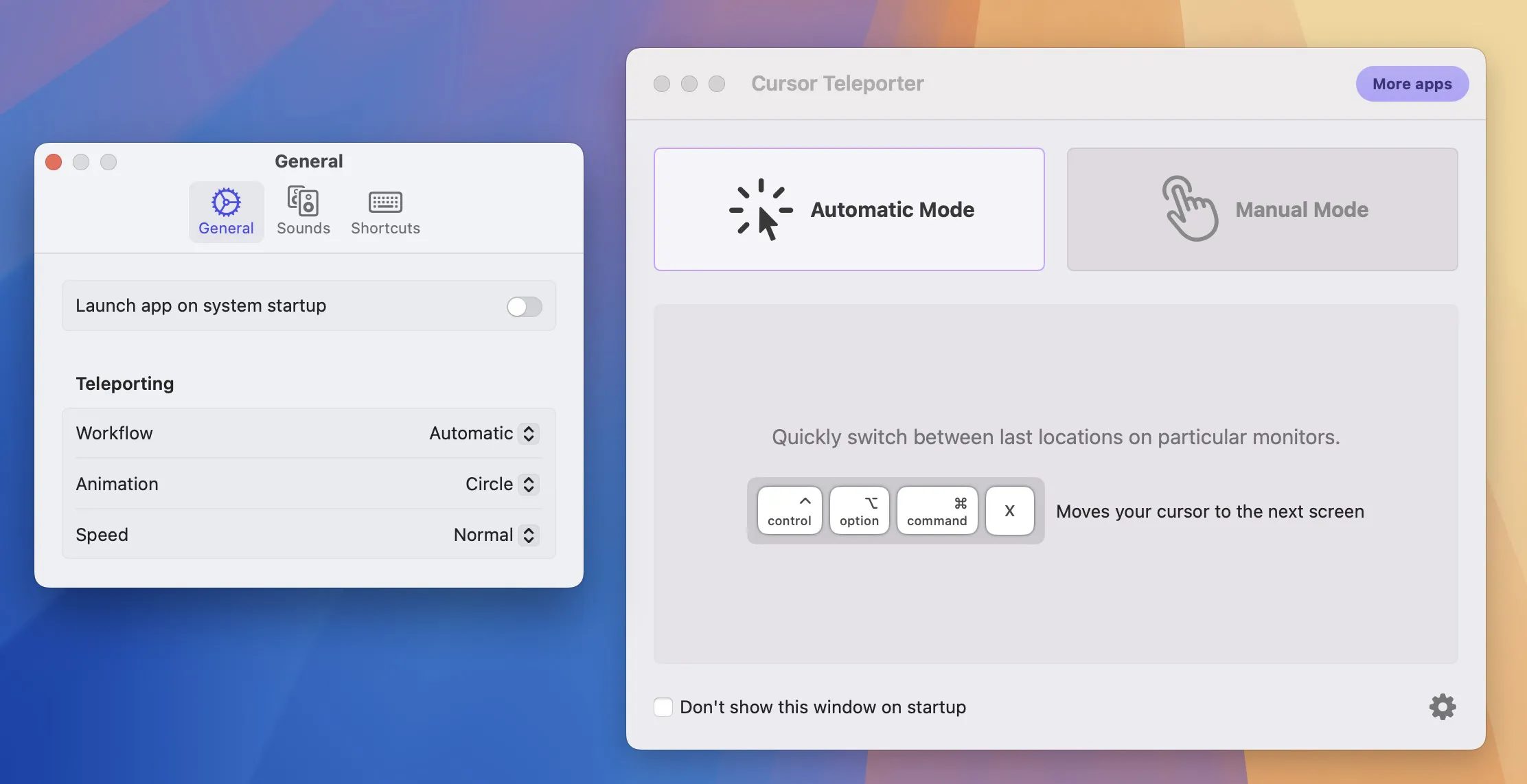Click the 'Quickly switch between last locations' description

click(1056, 437)
